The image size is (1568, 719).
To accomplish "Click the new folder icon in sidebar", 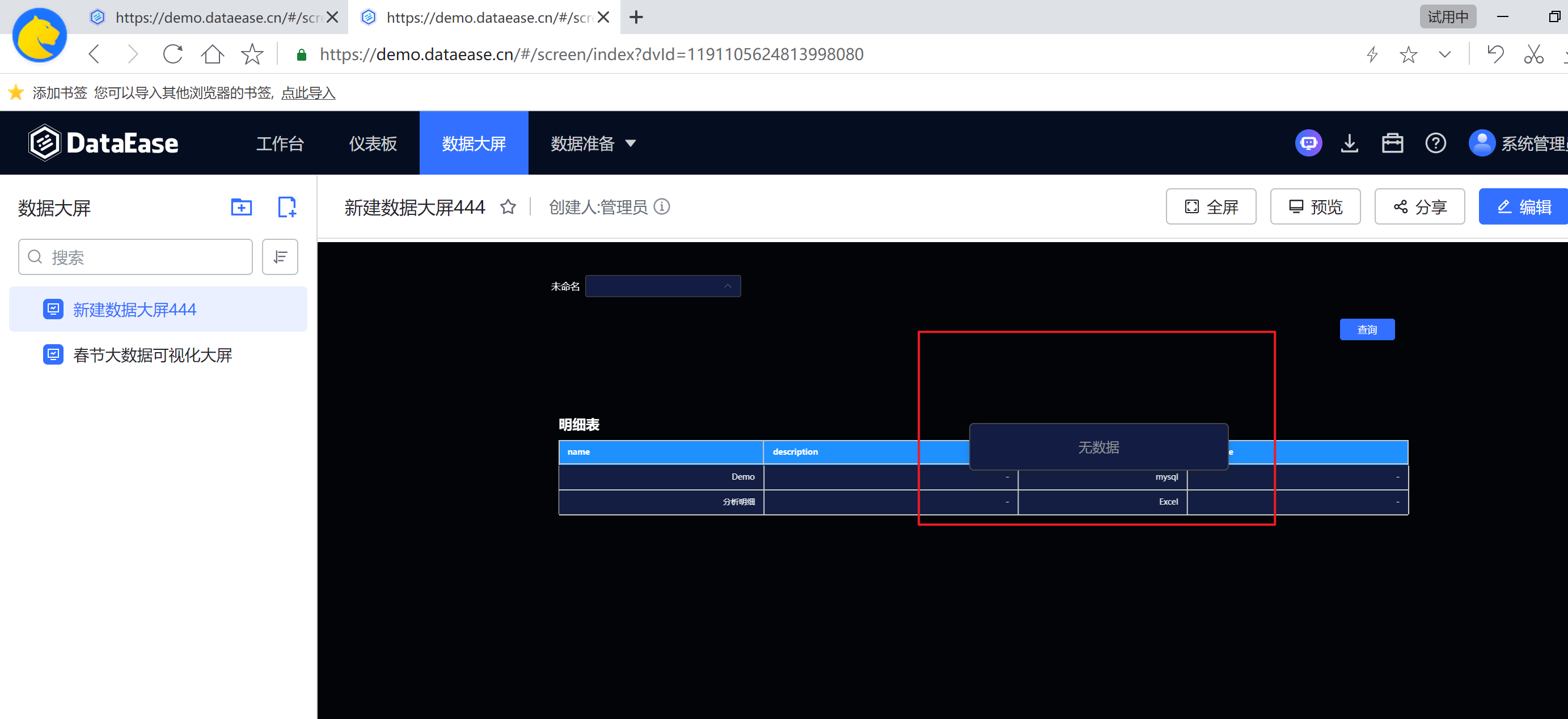I will [241, 207].
